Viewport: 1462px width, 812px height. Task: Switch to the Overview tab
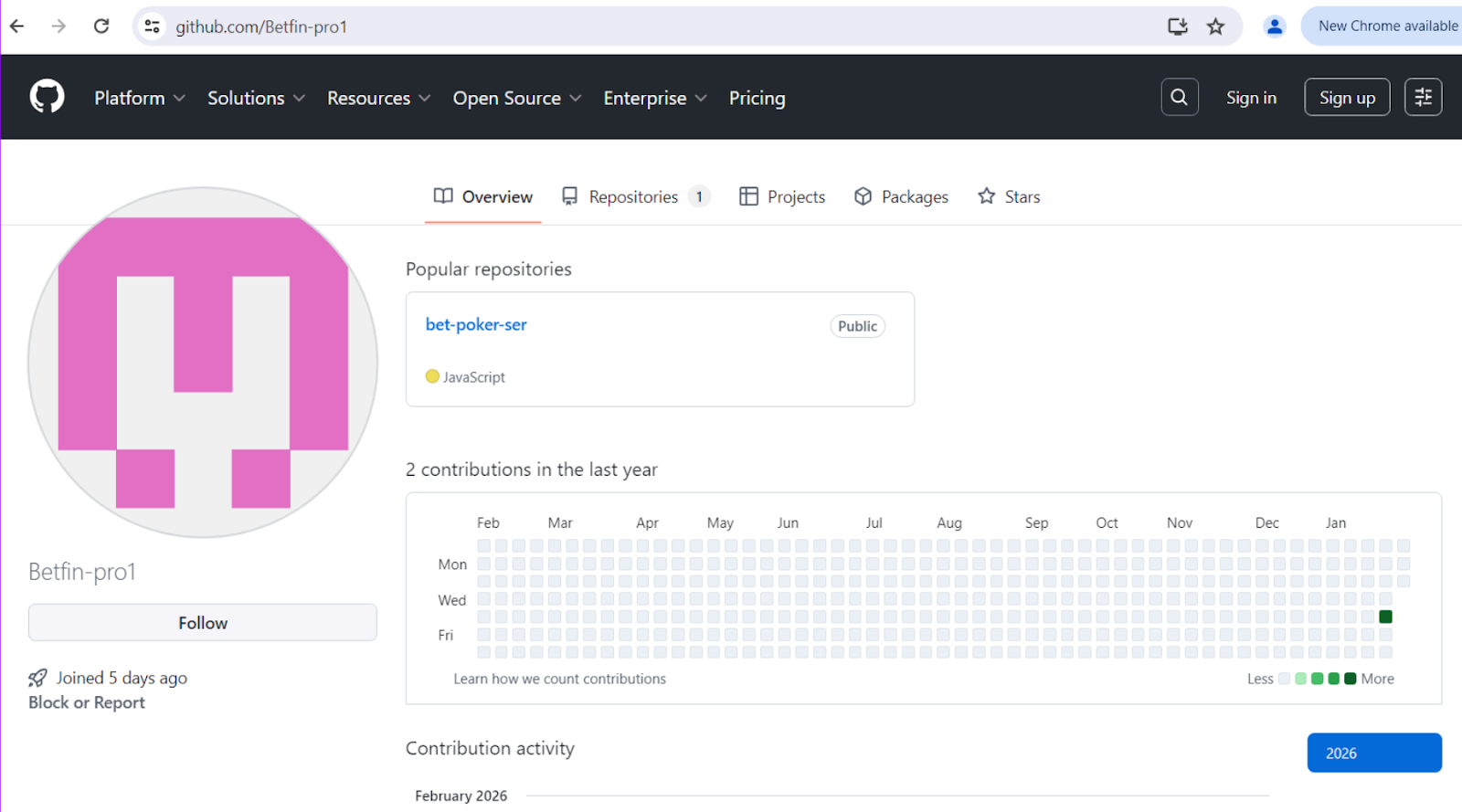[x=482, y=196]
